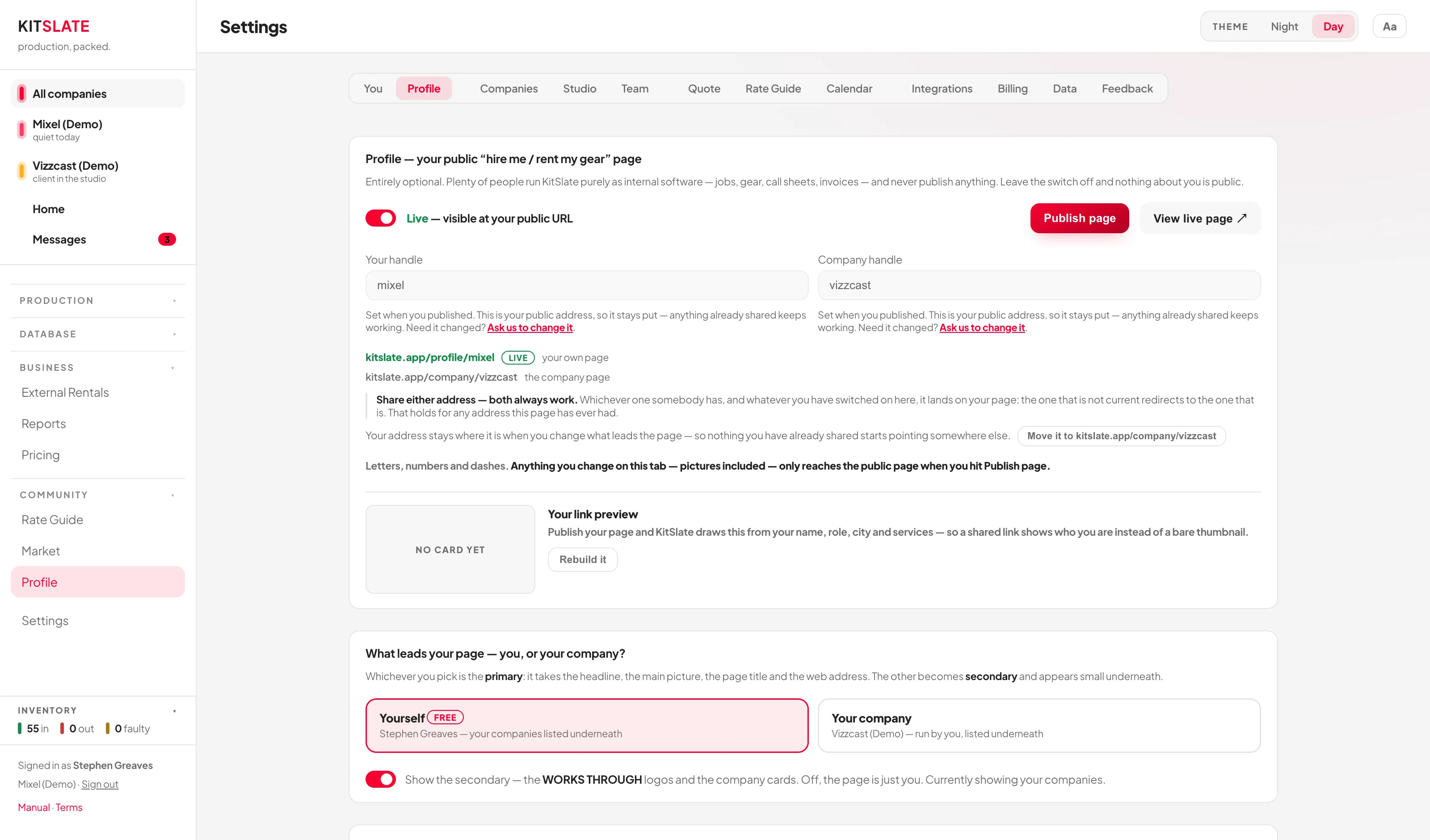This screenshot has width=1430, height=840.
Task: Open the kitslate.app/profile/mixel link
Action: [x=429, y=357]
